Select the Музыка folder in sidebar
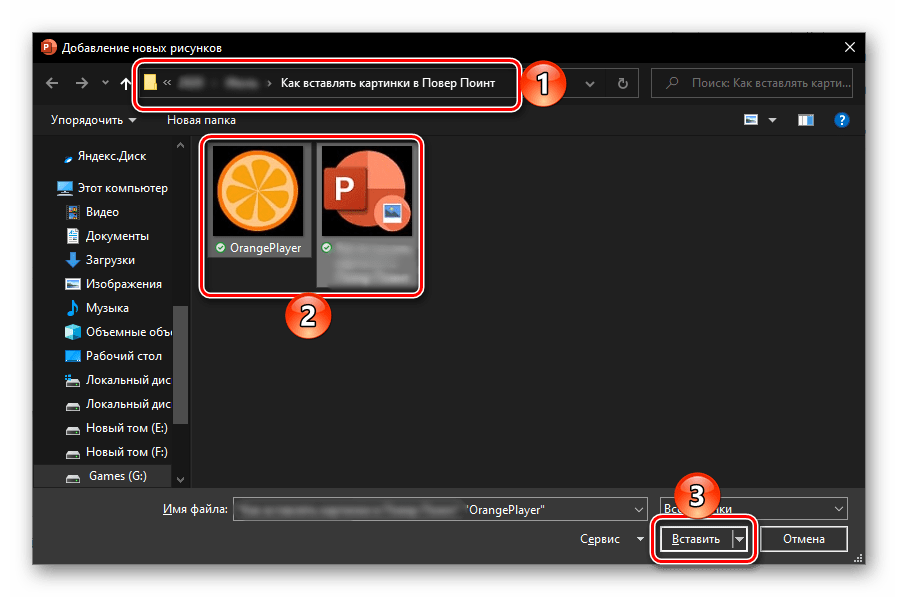 [x=106, y=308]
